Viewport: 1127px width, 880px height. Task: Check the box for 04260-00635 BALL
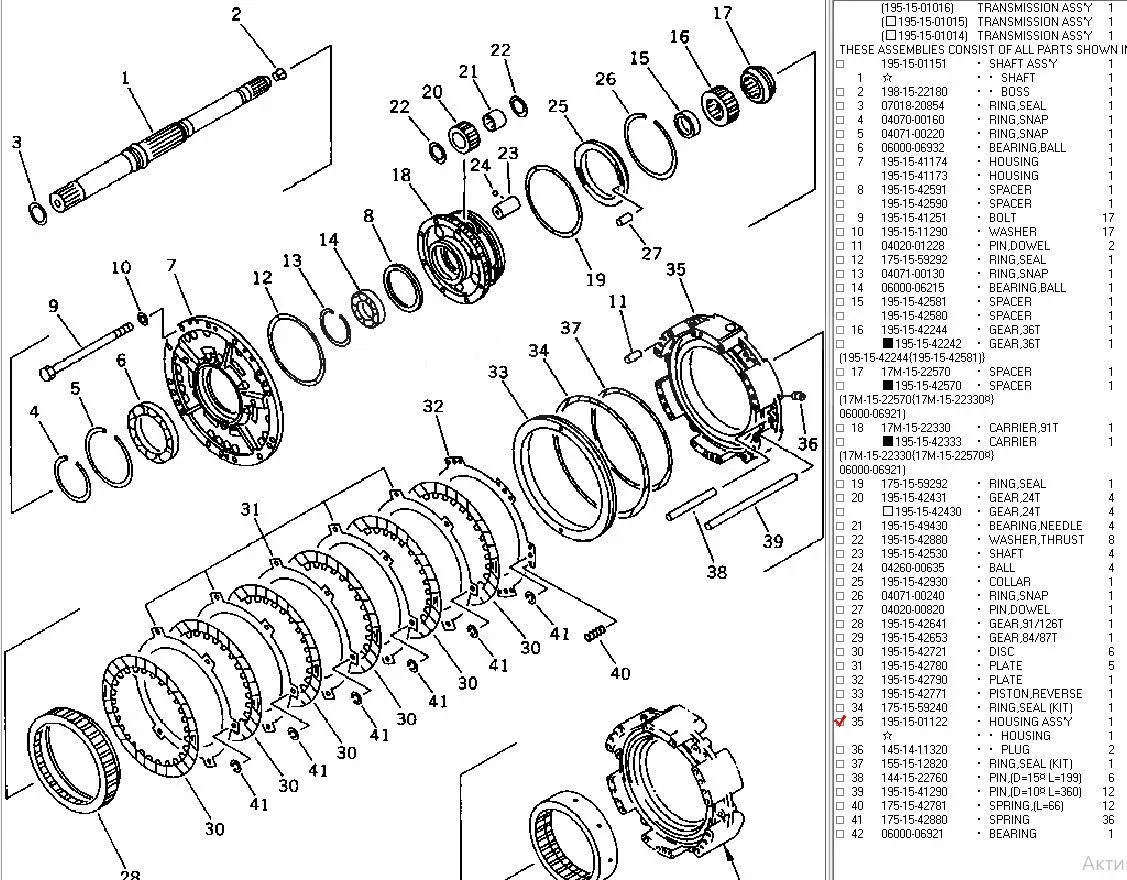[x=840, y=568]
